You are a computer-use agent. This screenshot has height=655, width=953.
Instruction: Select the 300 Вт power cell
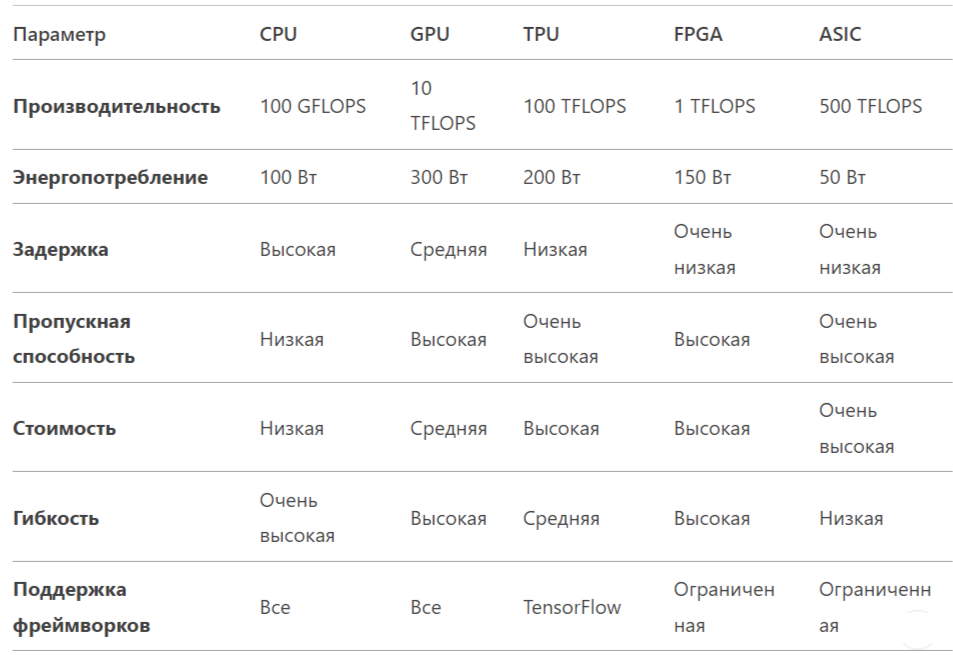click(439, 178)
